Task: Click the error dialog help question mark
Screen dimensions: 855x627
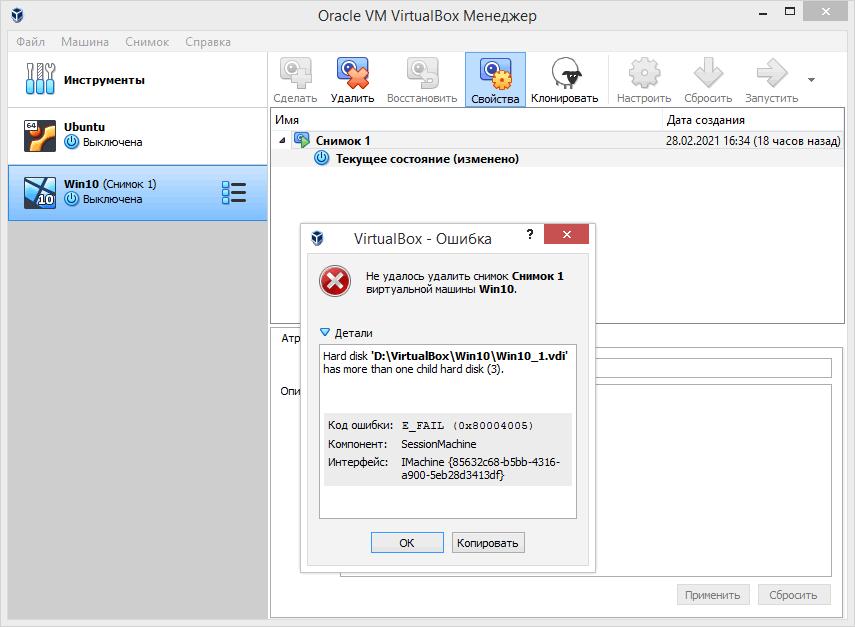Action: pyautogui.click(x=530, y=235)
